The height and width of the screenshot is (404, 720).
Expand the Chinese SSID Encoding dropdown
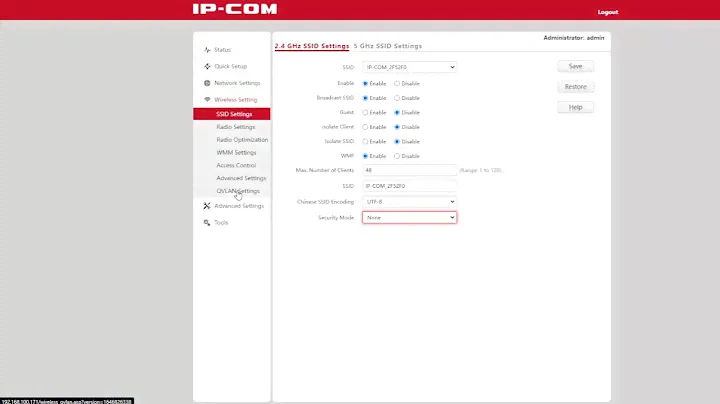[409, 202]
